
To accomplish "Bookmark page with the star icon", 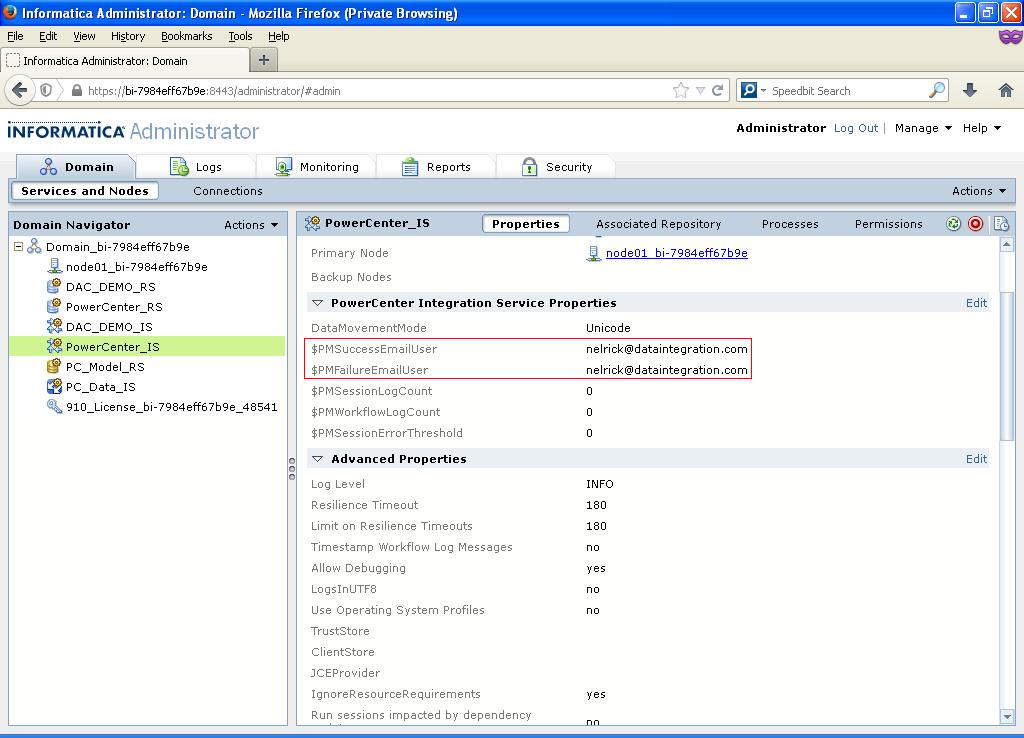I will 680,90.
